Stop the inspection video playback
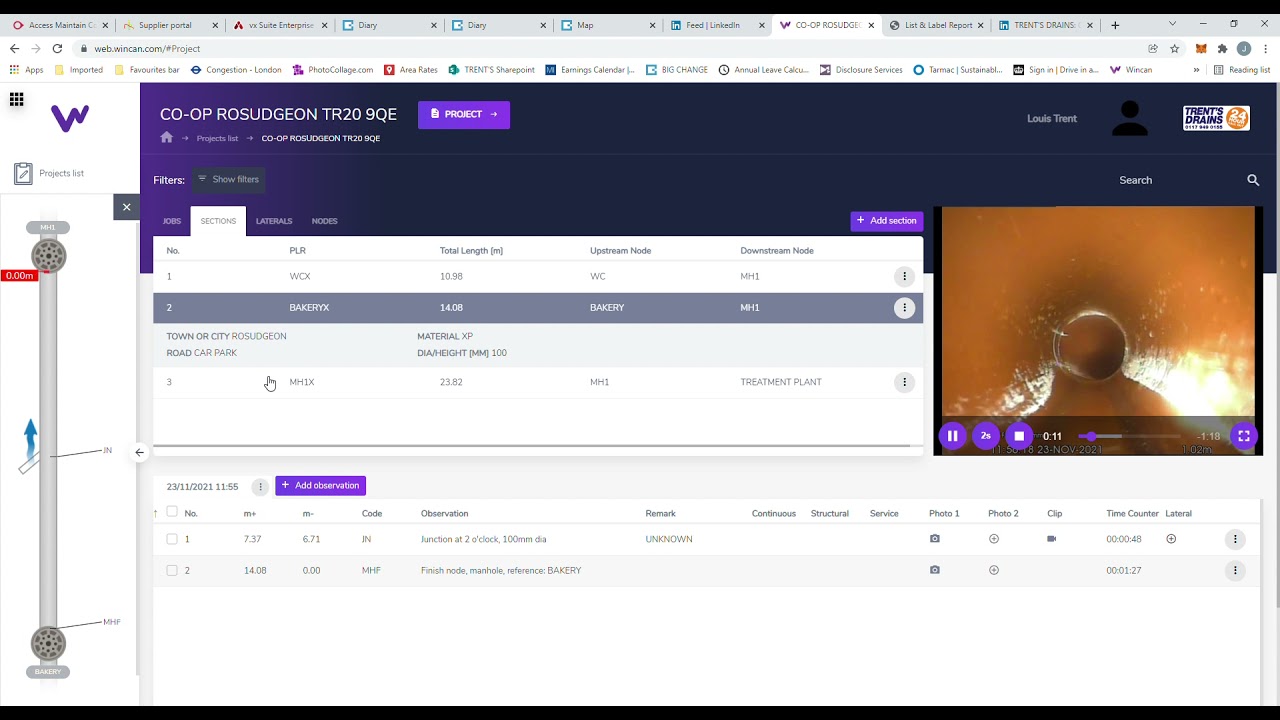 (1019, 436)
